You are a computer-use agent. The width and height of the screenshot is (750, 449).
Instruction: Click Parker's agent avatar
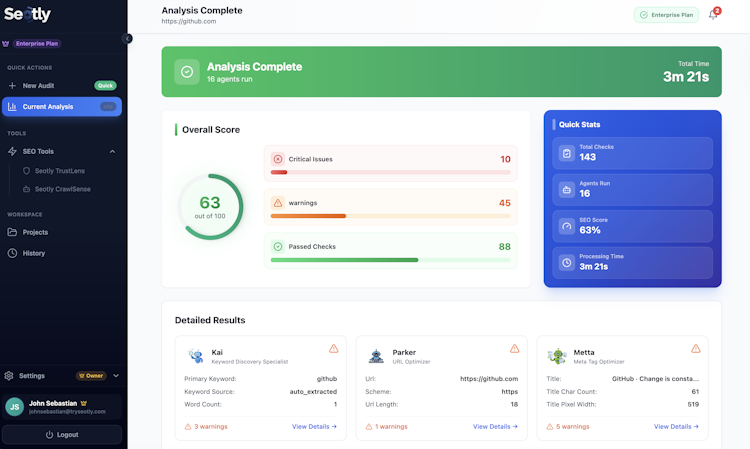click(376, 356)
